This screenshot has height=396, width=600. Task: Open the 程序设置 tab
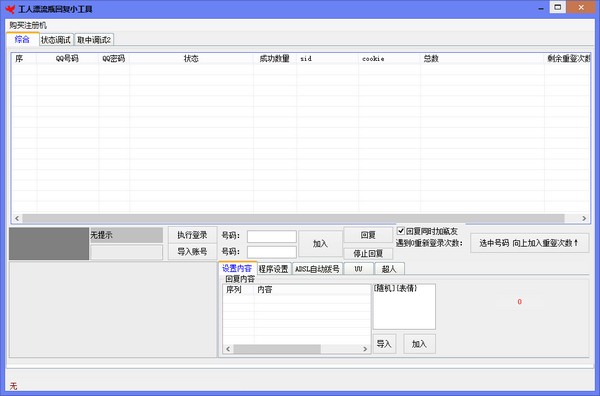point(274,269)
